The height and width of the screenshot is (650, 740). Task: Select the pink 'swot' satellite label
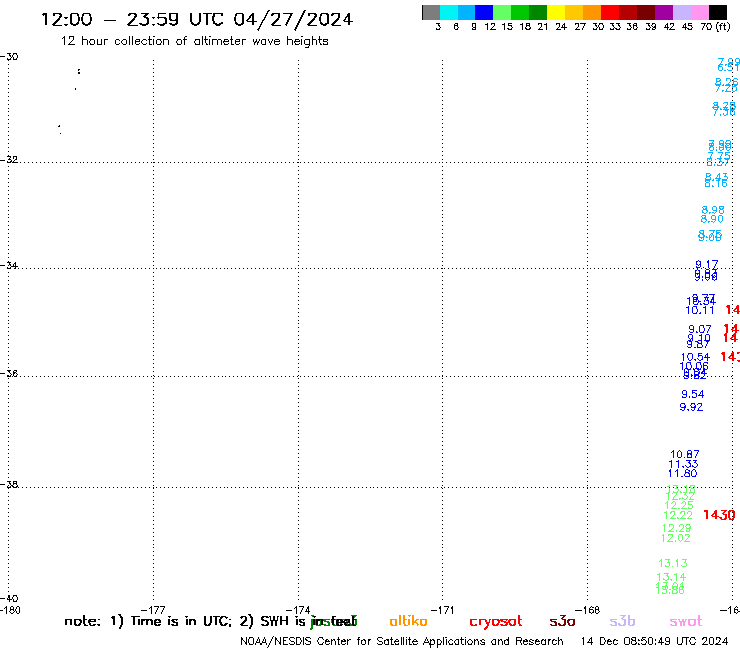686,621
